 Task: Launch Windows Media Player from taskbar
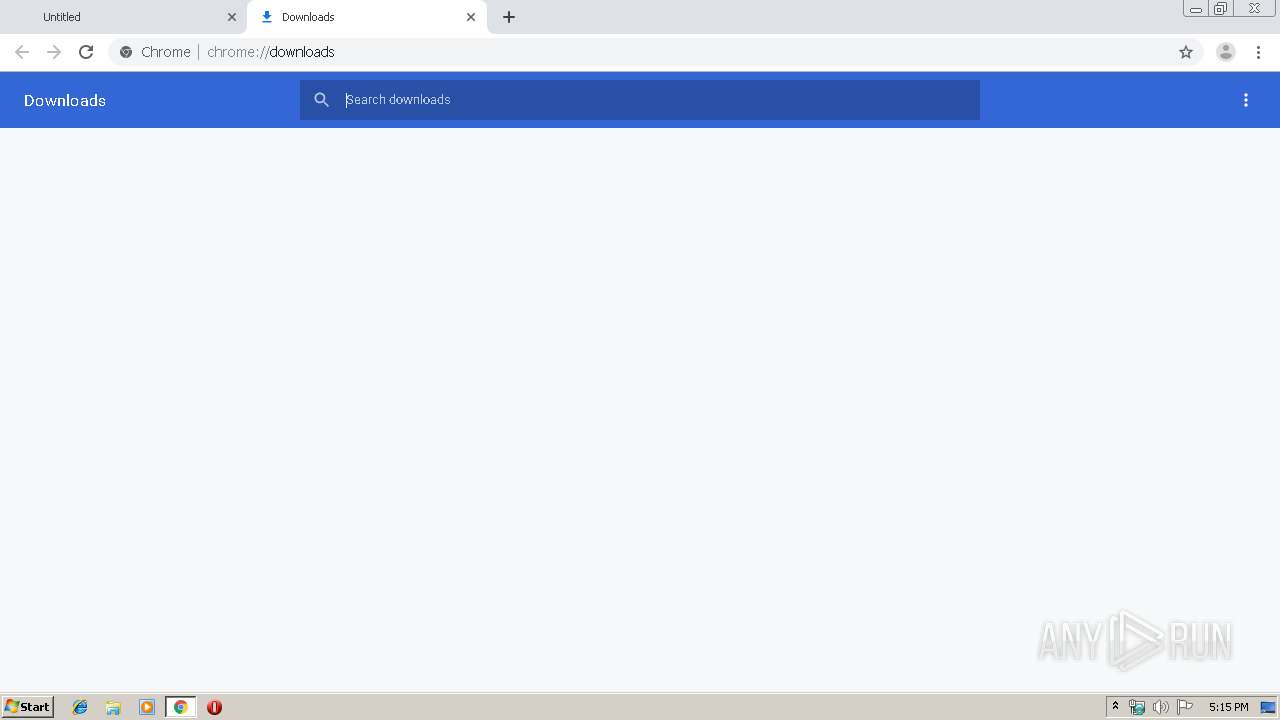147,707
